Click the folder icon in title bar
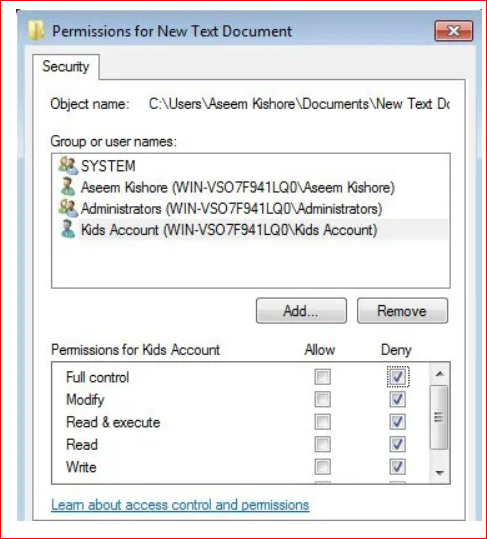487x539 pixels. [36, 31]
